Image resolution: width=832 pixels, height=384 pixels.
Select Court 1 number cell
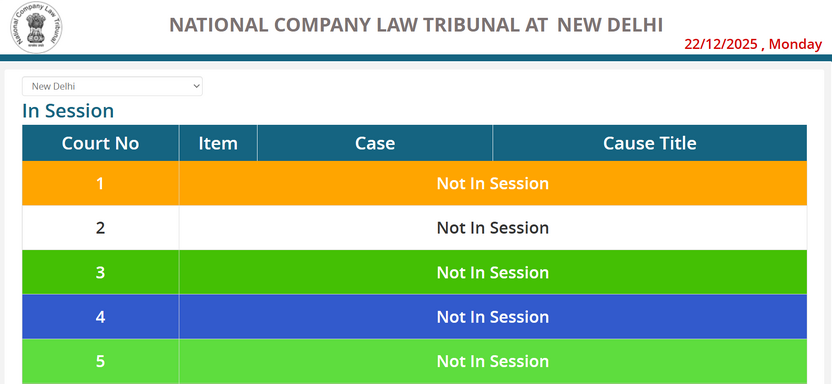click(100, 184)
